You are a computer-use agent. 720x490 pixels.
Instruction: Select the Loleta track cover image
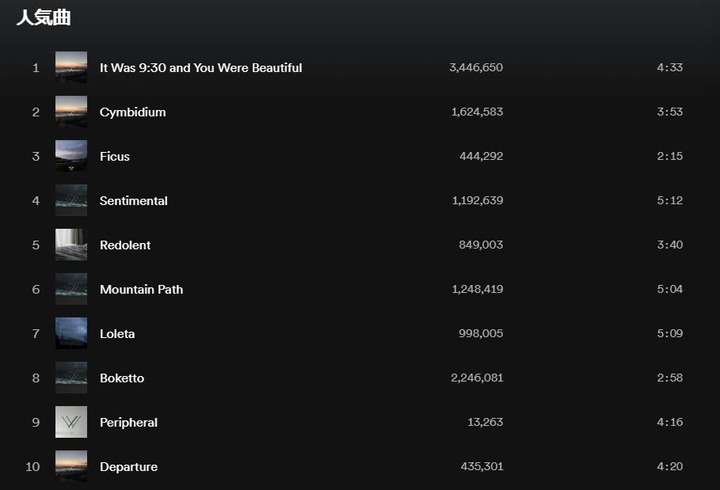point(71,333)
